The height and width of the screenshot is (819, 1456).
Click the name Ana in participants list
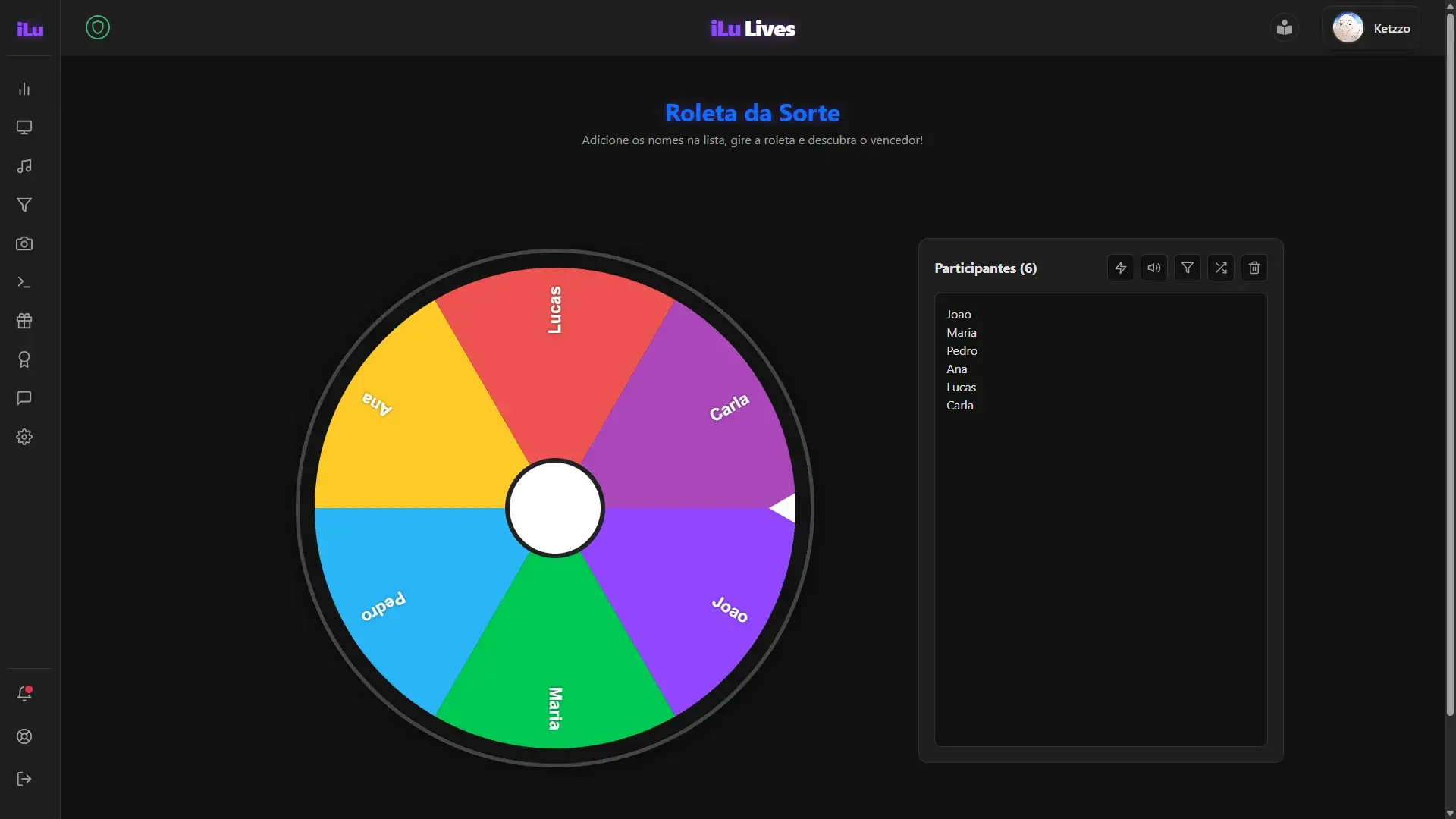(956, 369)
